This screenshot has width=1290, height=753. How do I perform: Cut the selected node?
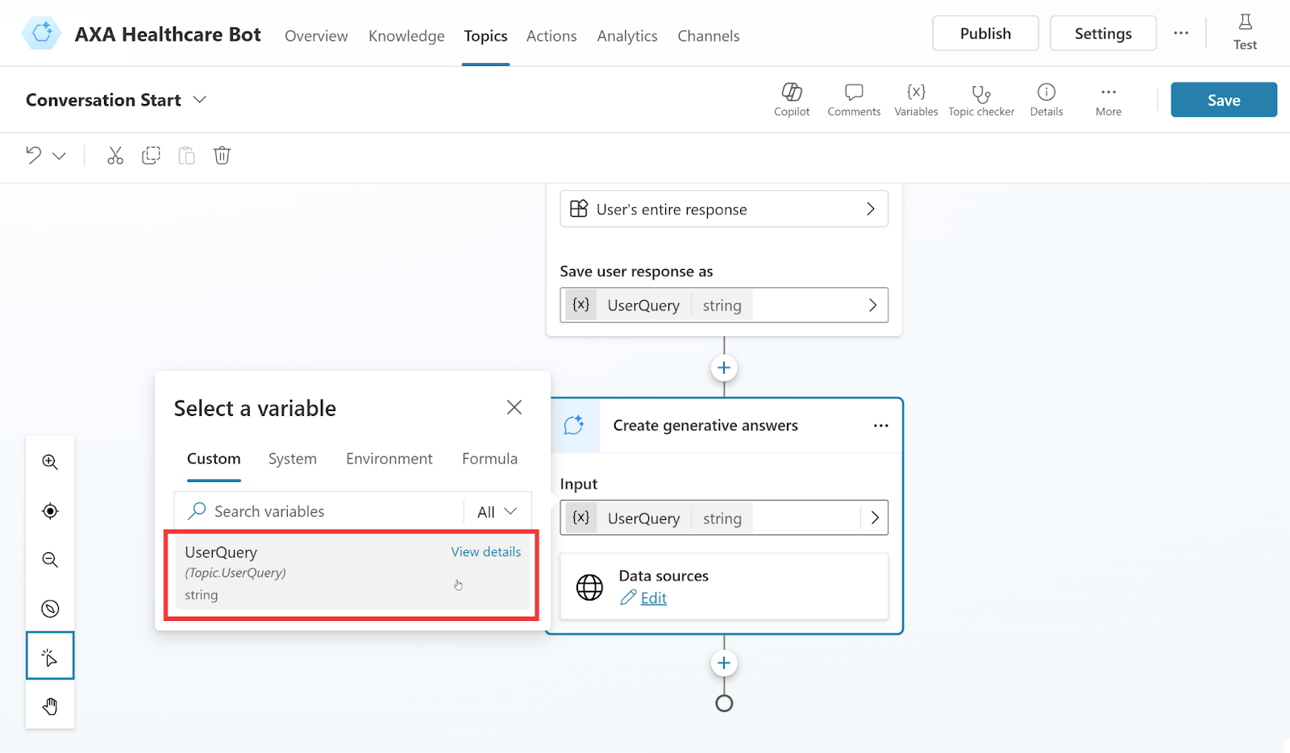point(115,155)
